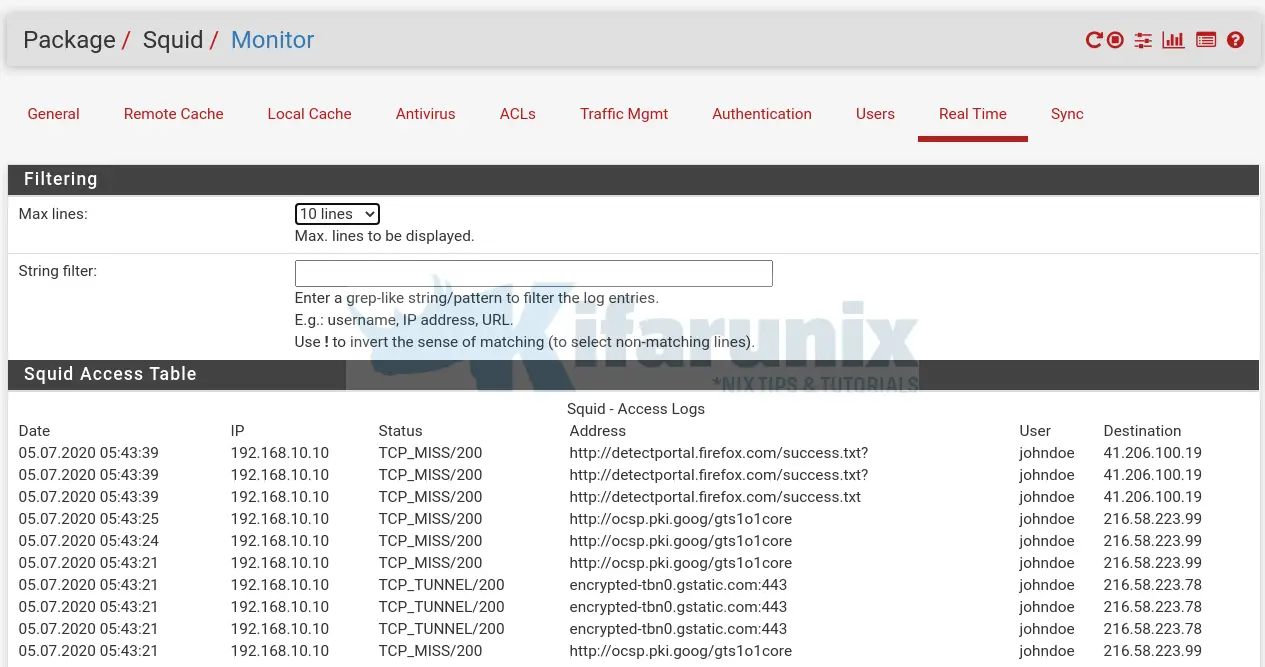Click inside the String filter text field

[533, 272]
